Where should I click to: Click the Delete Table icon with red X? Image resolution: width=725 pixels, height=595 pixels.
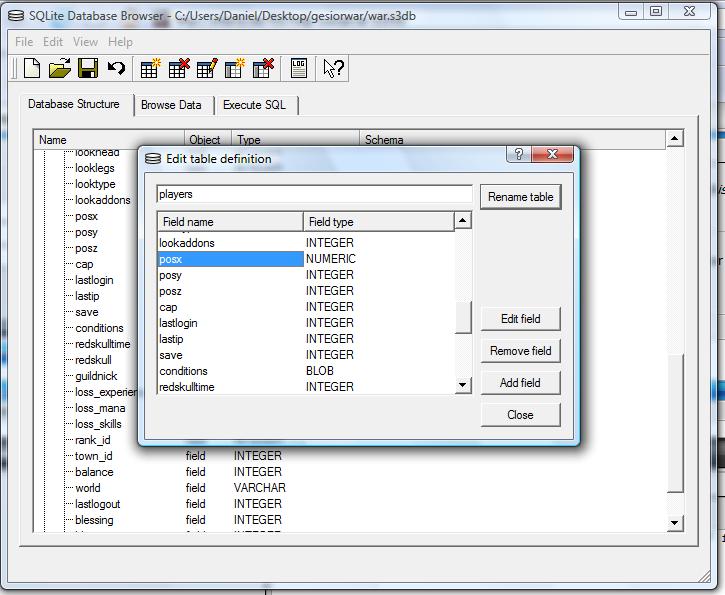pyautogui.click(x=179, y=68)
